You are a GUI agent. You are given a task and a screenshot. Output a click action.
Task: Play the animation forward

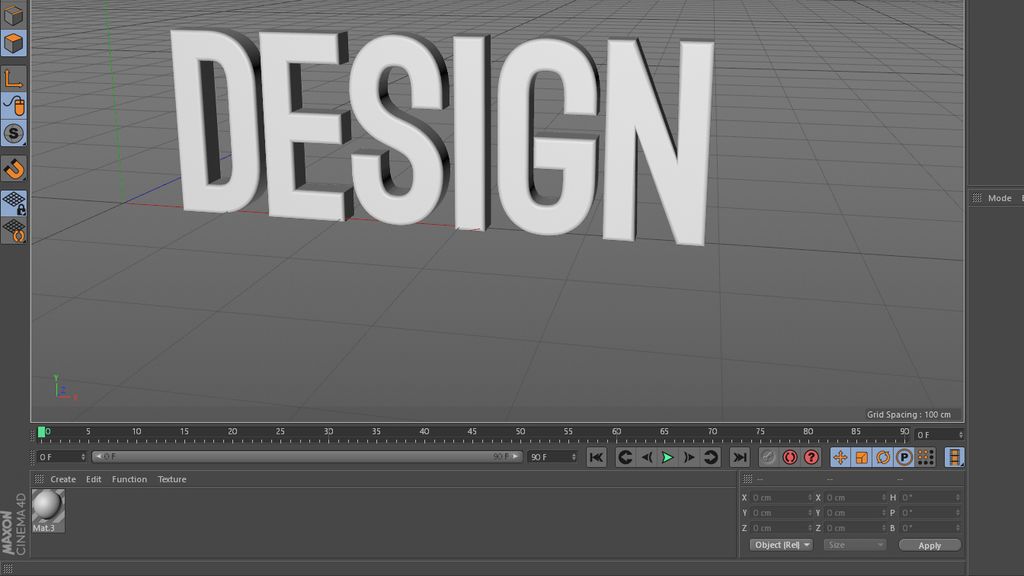[x=666, y=457]
